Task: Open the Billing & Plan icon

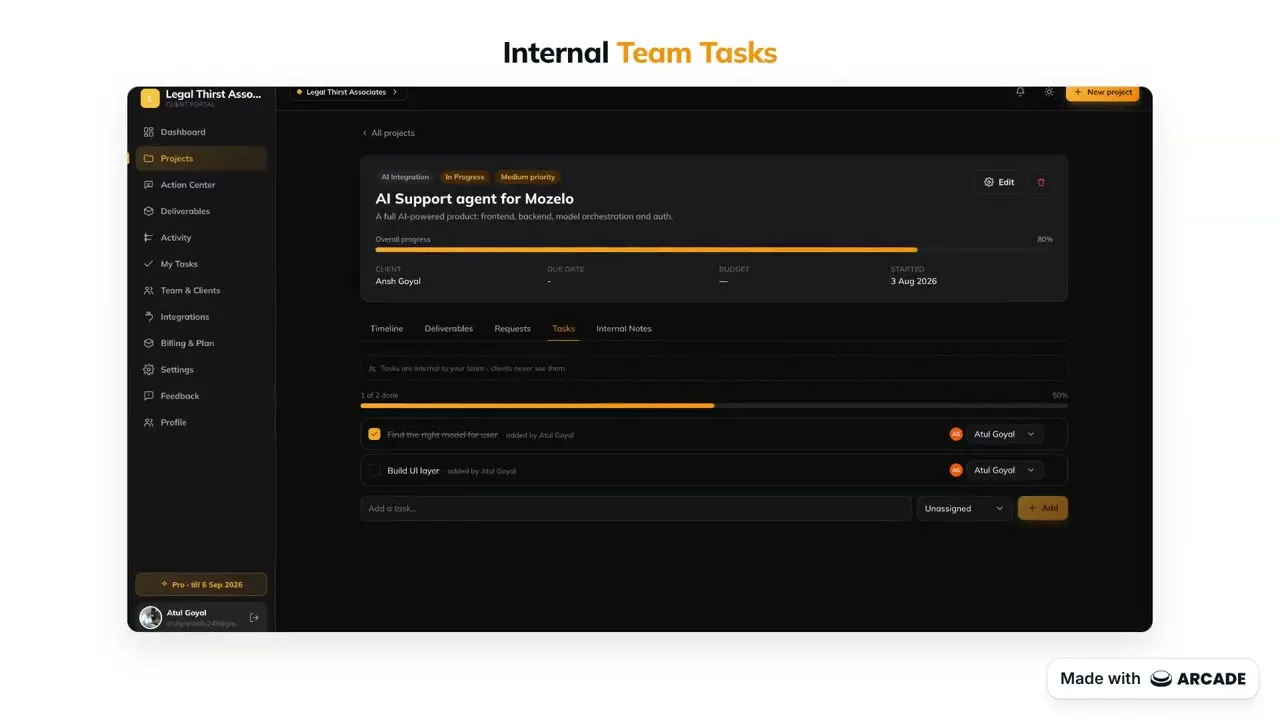Action: click(148, 343)
